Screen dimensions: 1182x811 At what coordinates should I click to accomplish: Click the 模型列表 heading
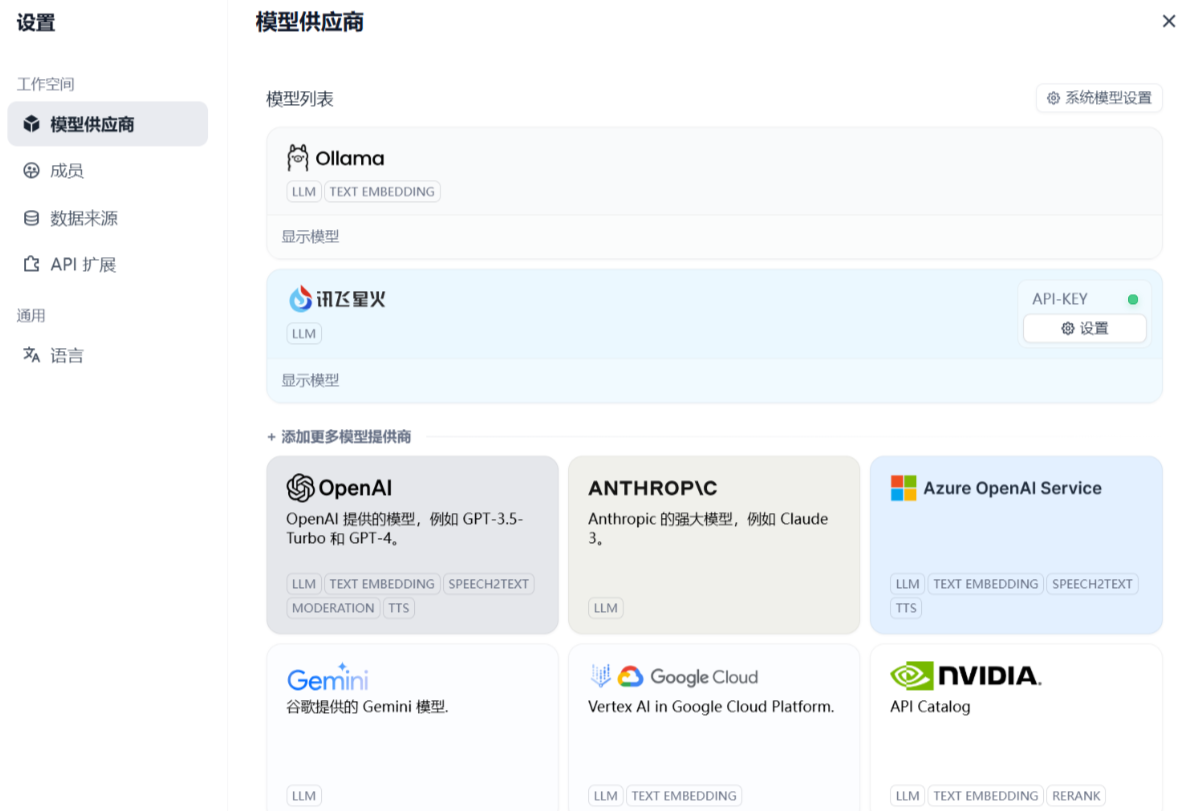coord(300,99)
